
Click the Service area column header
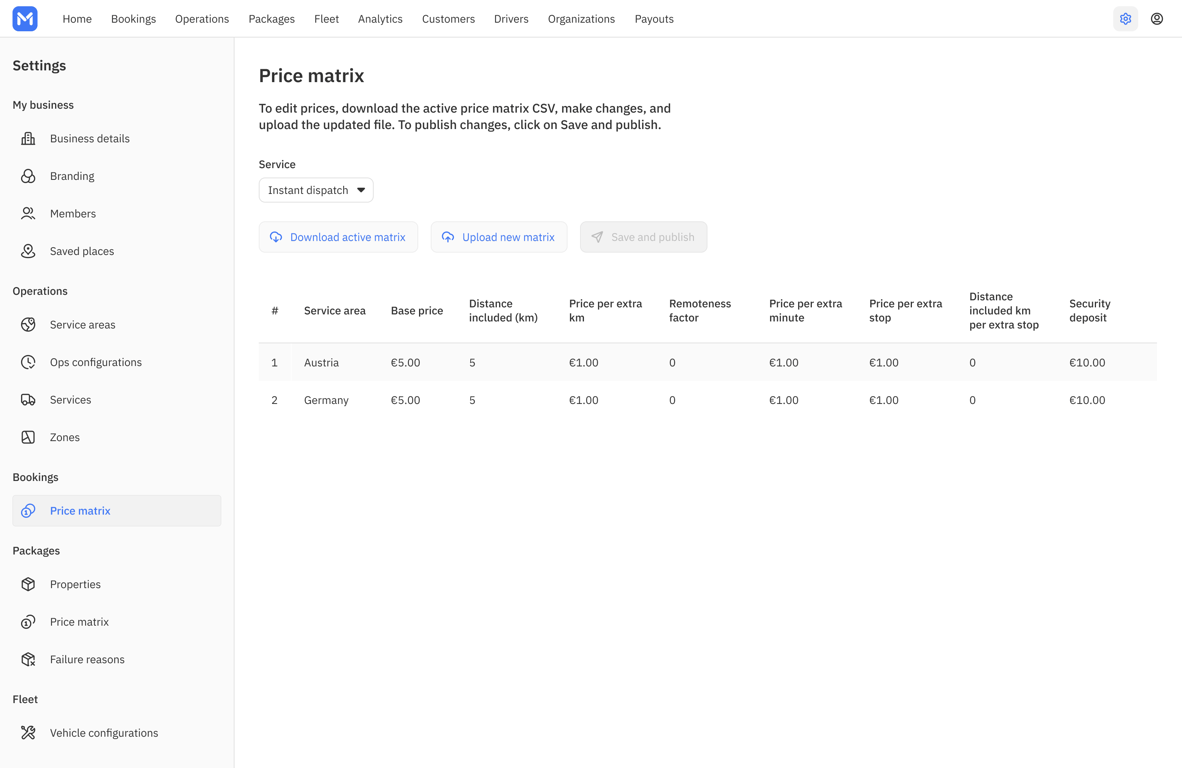pyautogui.click(x=335, y=311)
